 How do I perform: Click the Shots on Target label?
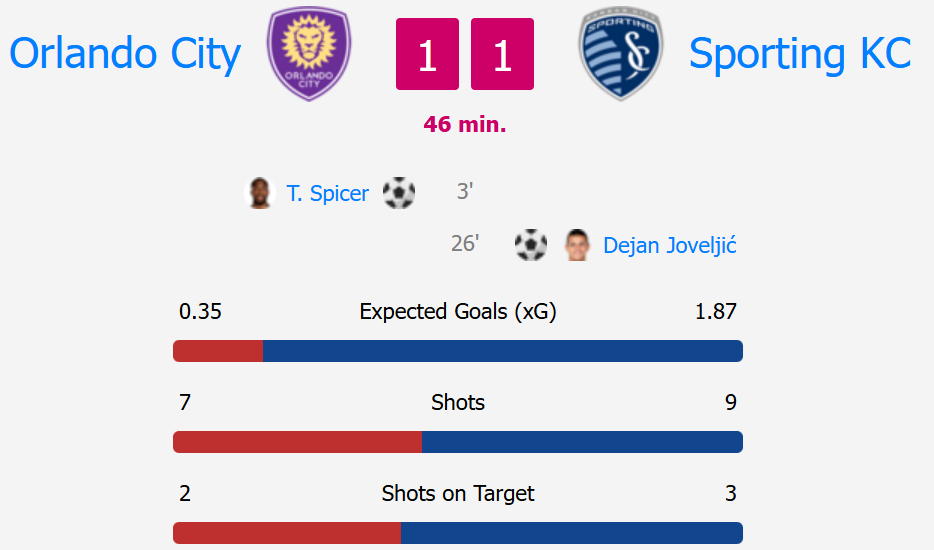(x=457, y=494)
